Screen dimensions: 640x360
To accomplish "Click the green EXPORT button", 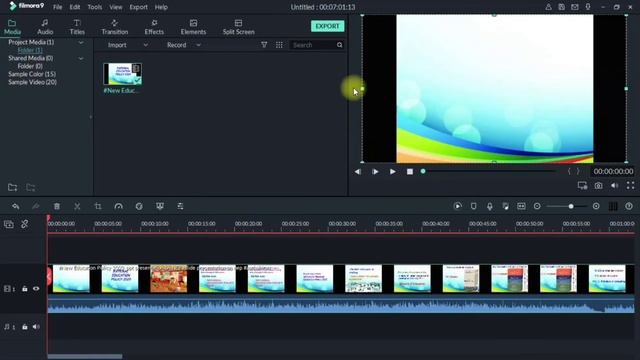I will pos(327,26).
